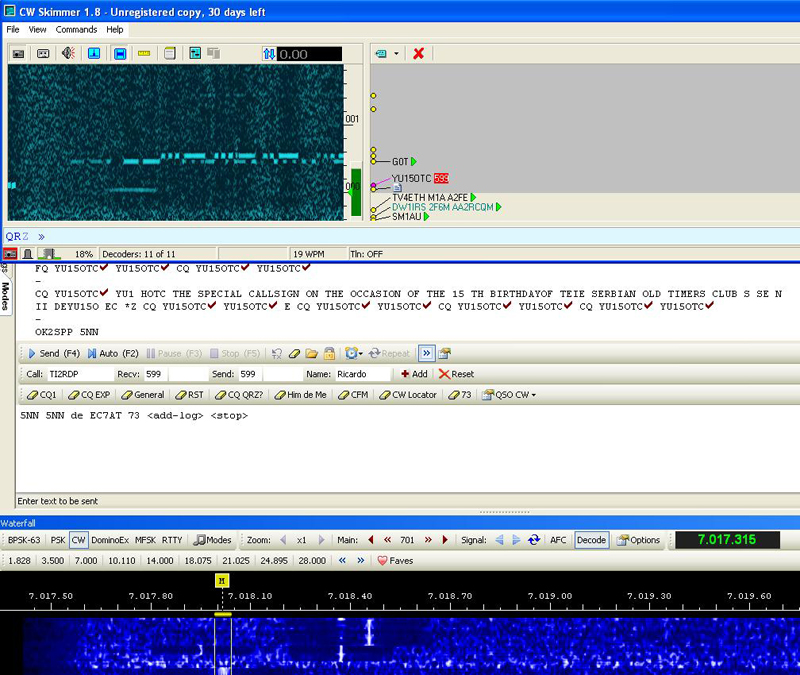Toggle the double-chevron macro bar button
The height and width of the screenshot is (675, 800).
(427, 353)
